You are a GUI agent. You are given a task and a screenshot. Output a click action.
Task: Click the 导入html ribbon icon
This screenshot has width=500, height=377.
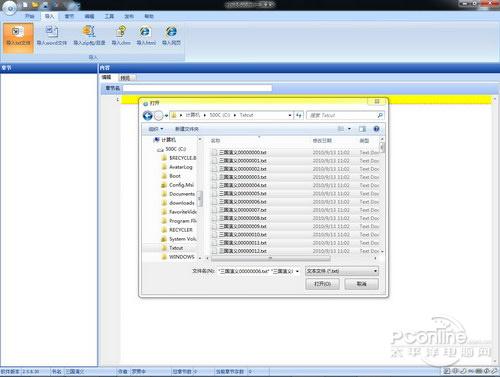pos(146,36)
